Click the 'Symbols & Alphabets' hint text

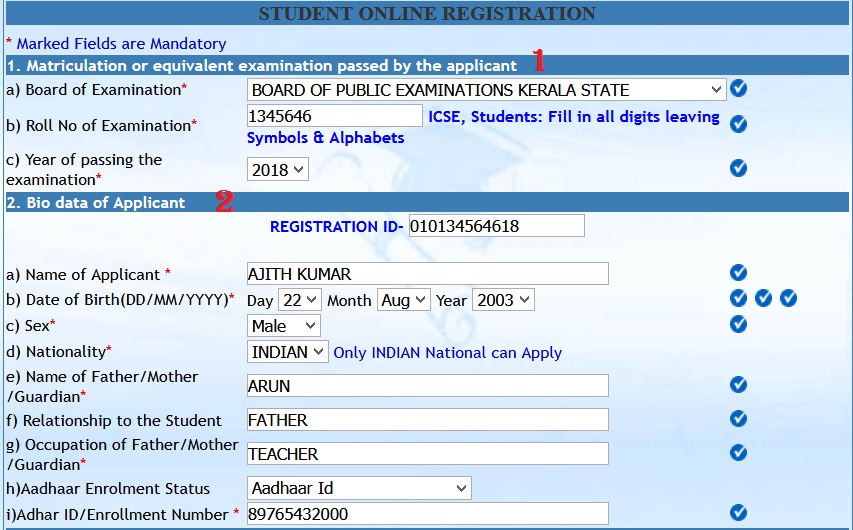[x=325, y=138]
